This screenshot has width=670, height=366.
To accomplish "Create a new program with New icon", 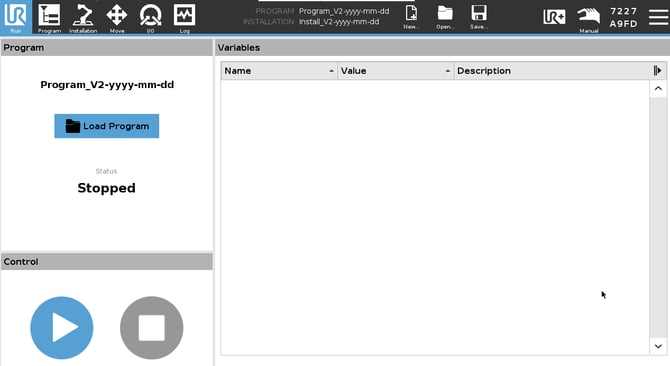I will pos(411,17).
